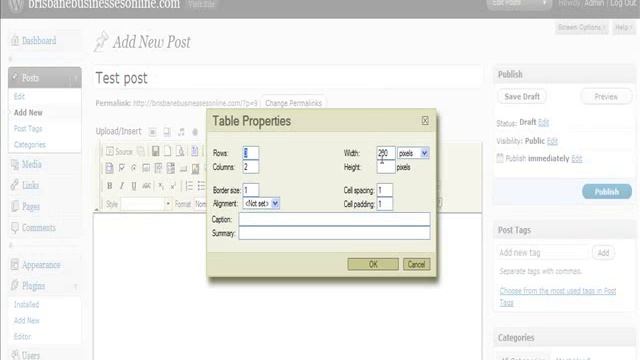Viewport: 640px width, 360px height.
Task: Click the Source toolbar button
Action: 119,151
